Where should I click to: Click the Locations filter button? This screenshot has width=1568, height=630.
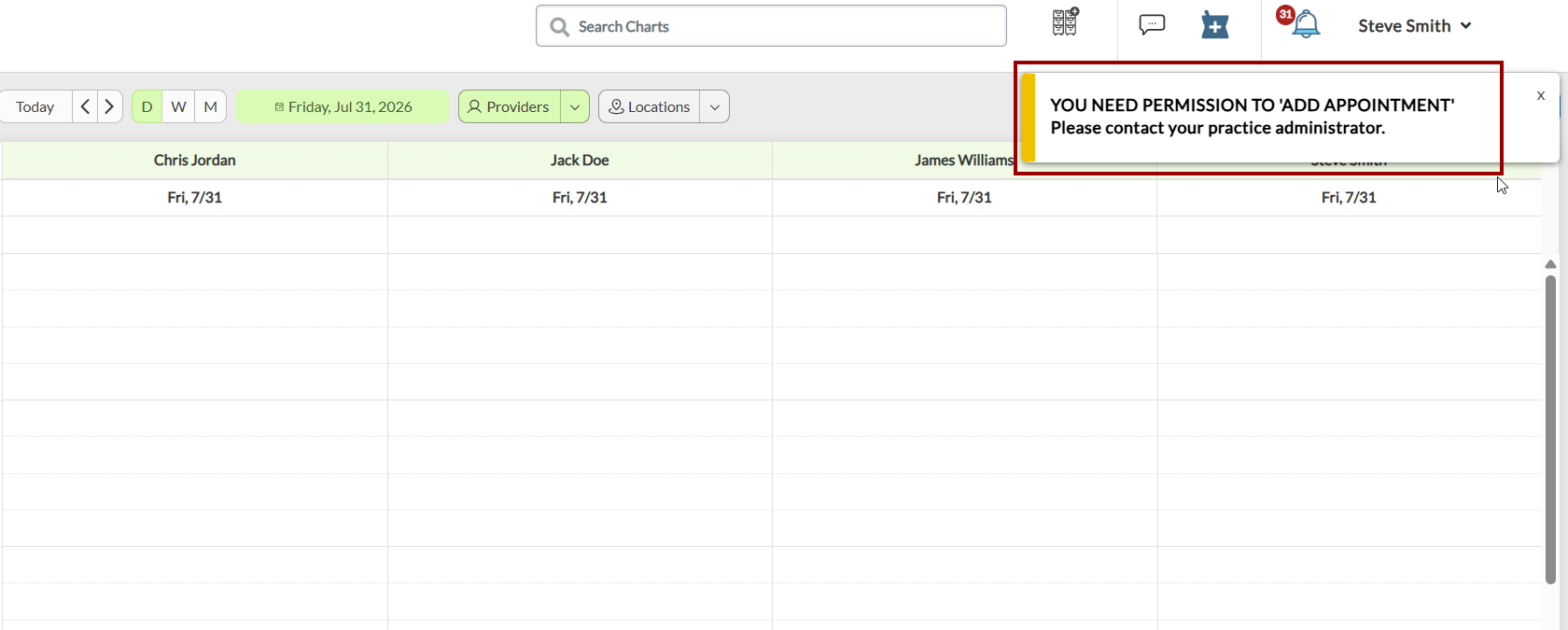(x=650, y=106)
